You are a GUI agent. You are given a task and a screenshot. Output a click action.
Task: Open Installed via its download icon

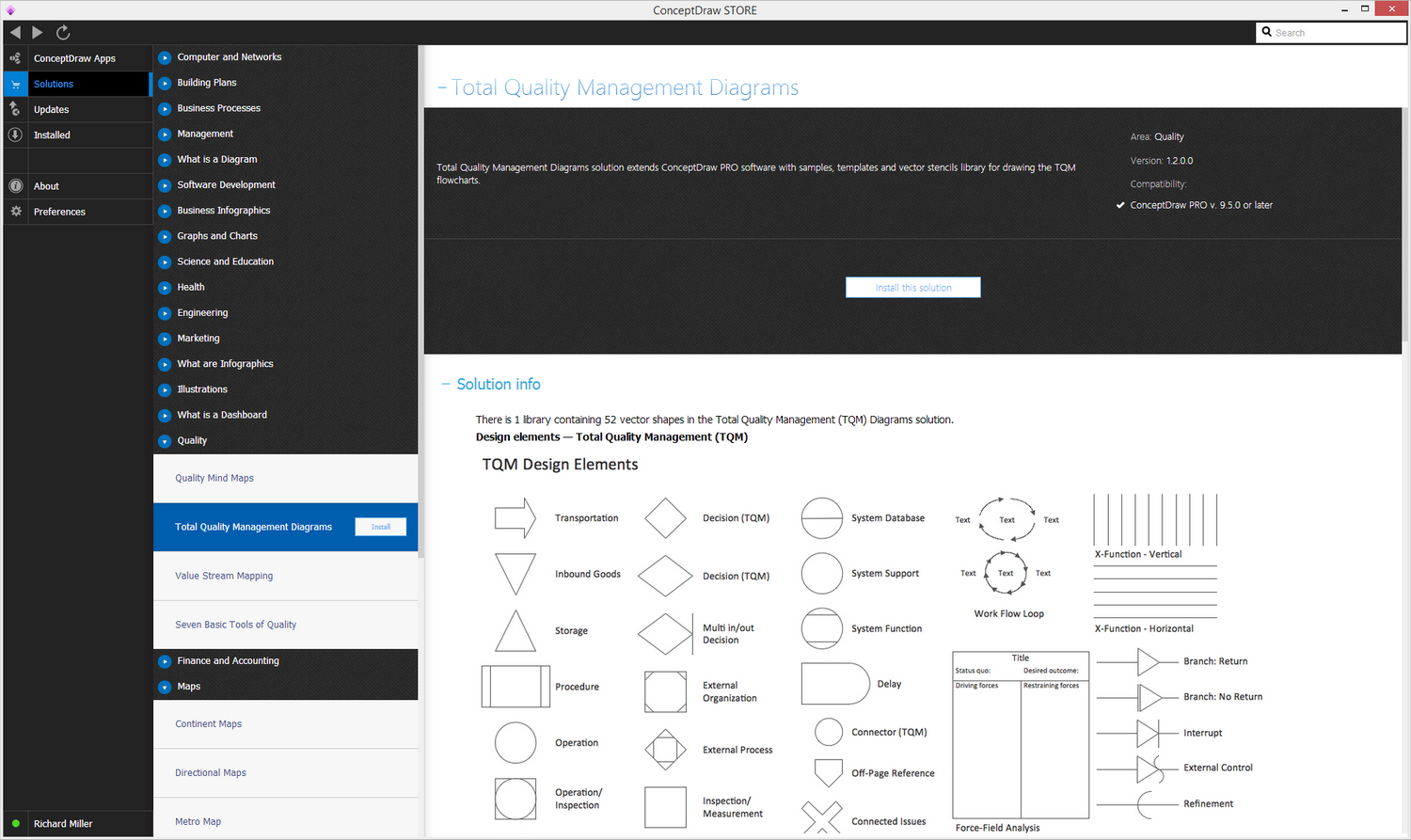pyautogui.click(x=15, y=135)
